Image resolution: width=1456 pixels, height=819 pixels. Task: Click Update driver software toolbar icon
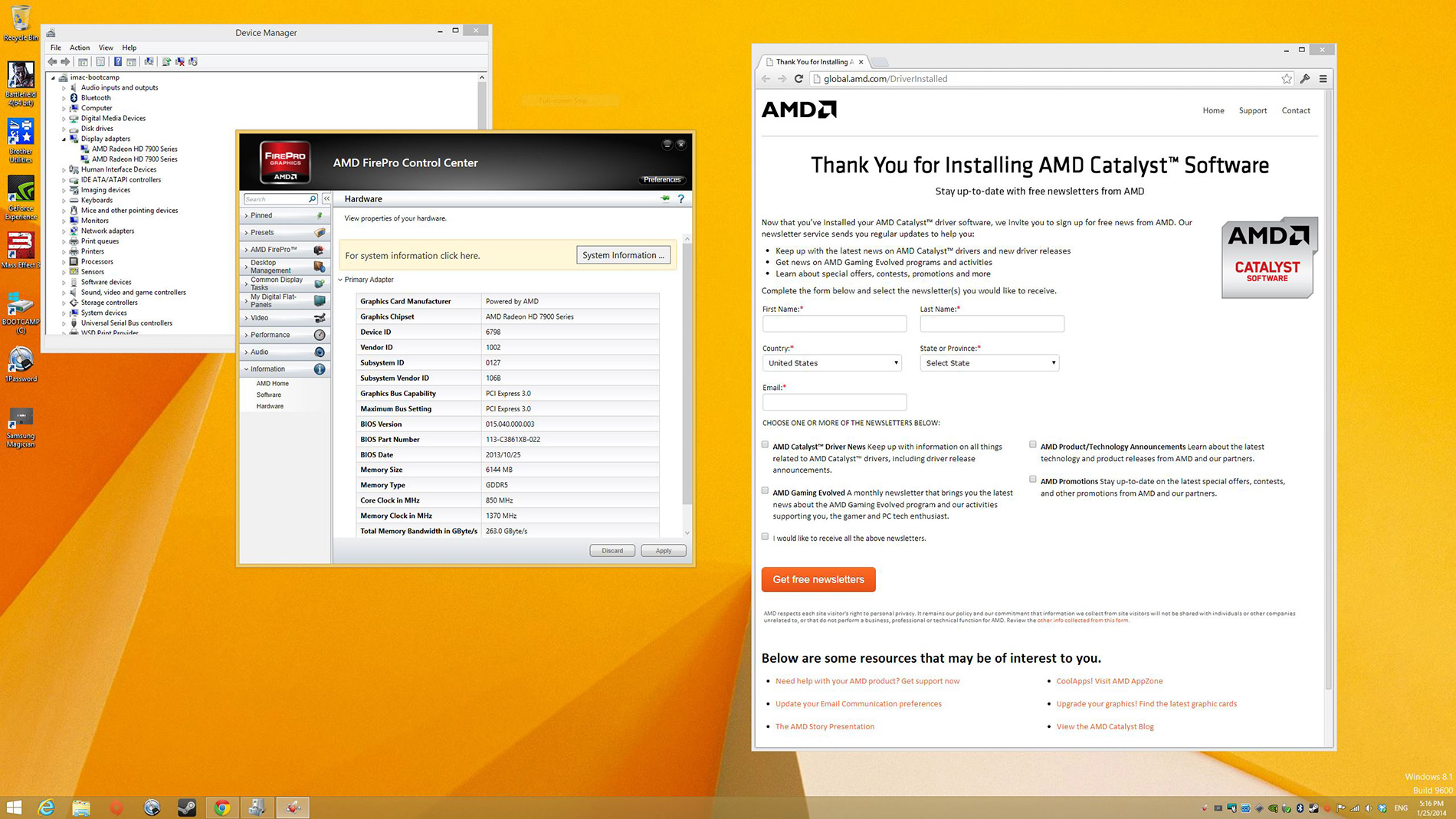(166, 61)
